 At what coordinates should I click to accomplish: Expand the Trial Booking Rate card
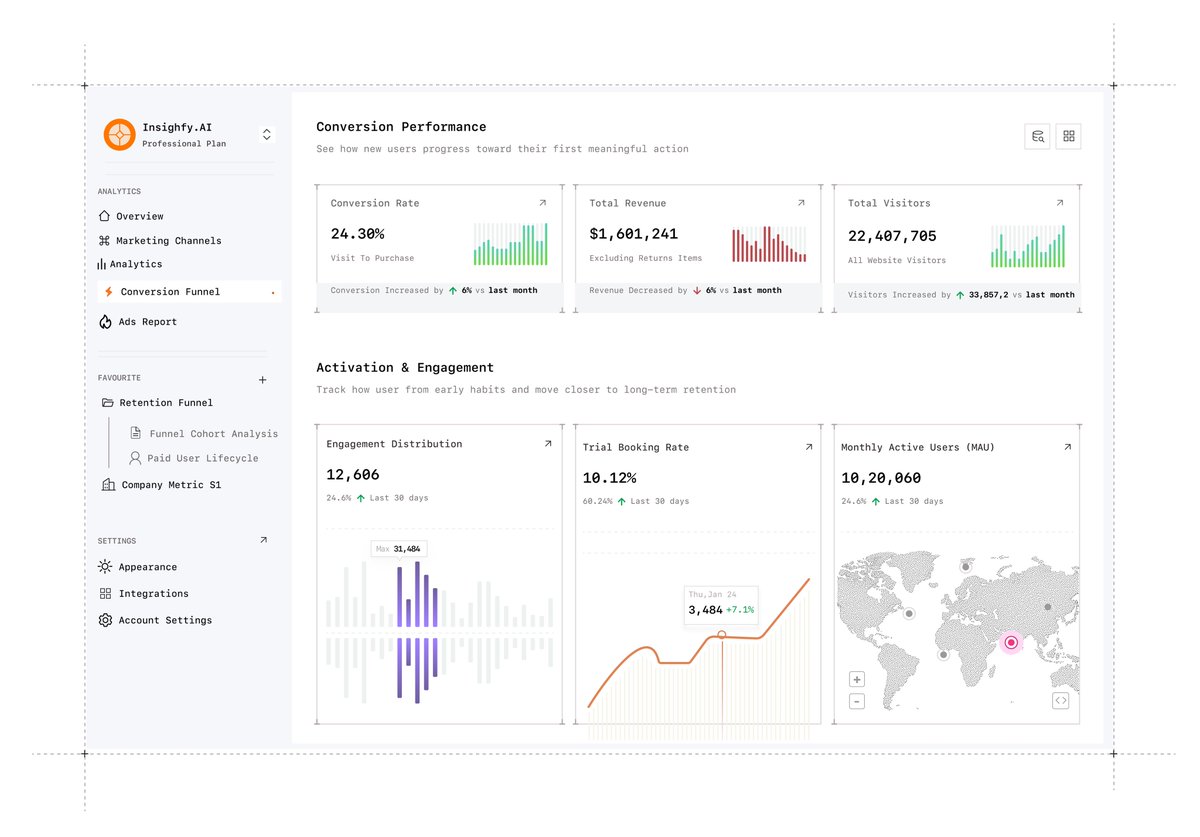pos(809,447)
